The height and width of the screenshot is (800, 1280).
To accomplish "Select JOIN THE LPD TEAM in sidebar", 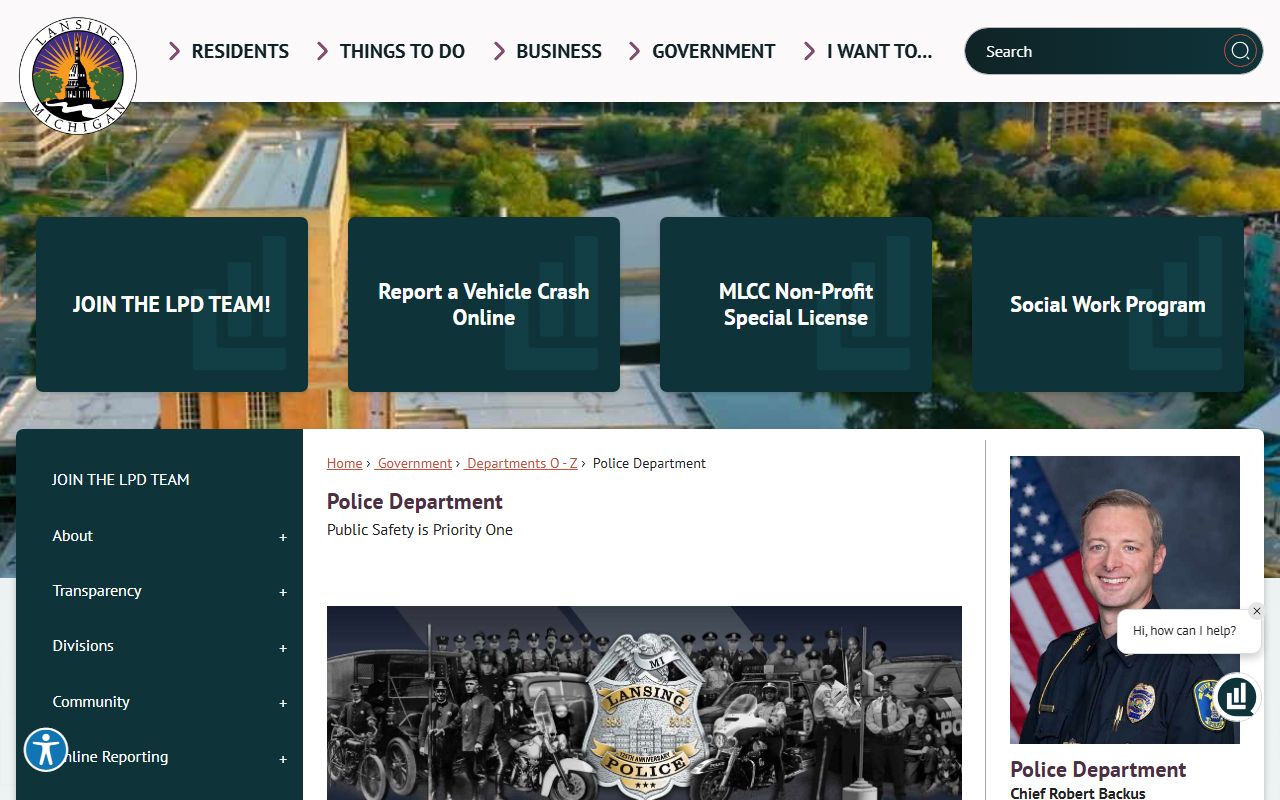I will (121, 479).
